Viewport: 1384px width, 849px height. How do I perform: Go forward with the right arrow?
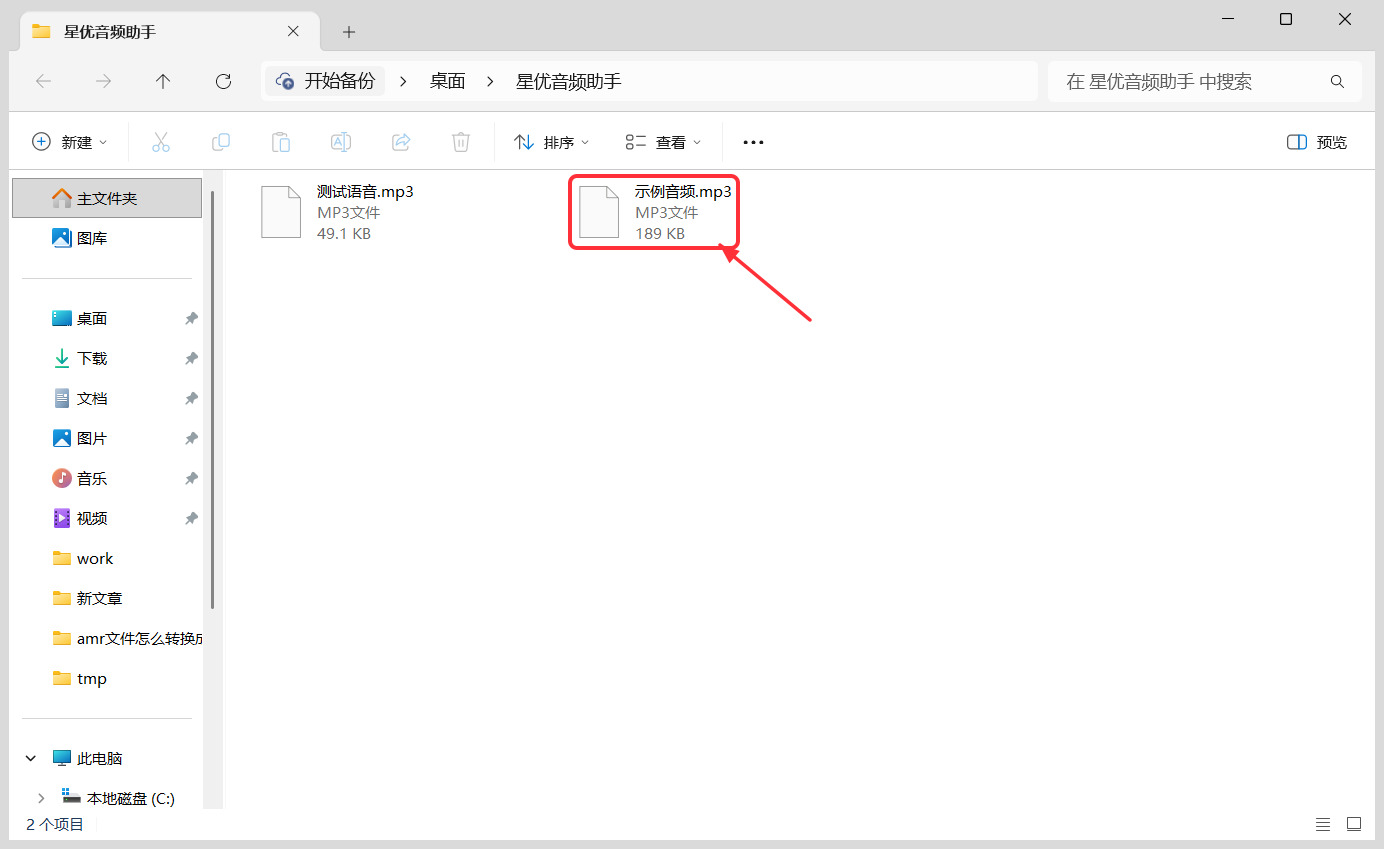coord(103,82)
